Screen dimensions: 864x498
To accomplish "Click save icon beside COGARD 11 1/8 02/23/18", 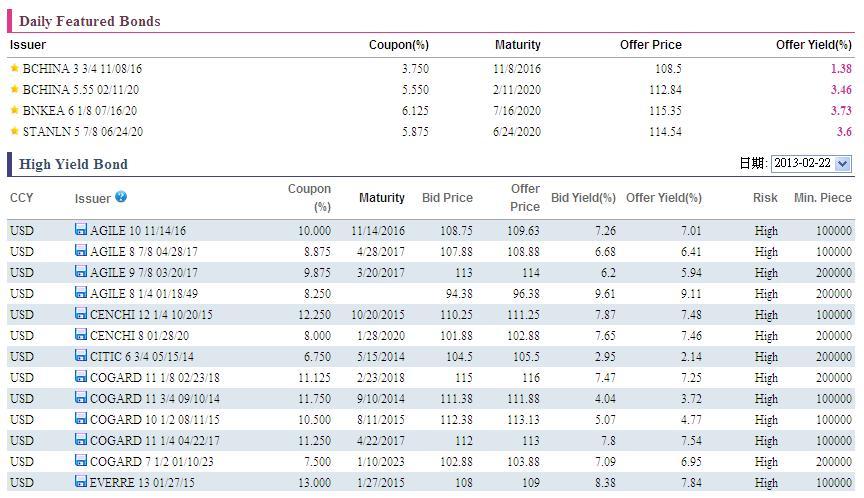I will 81,377.
